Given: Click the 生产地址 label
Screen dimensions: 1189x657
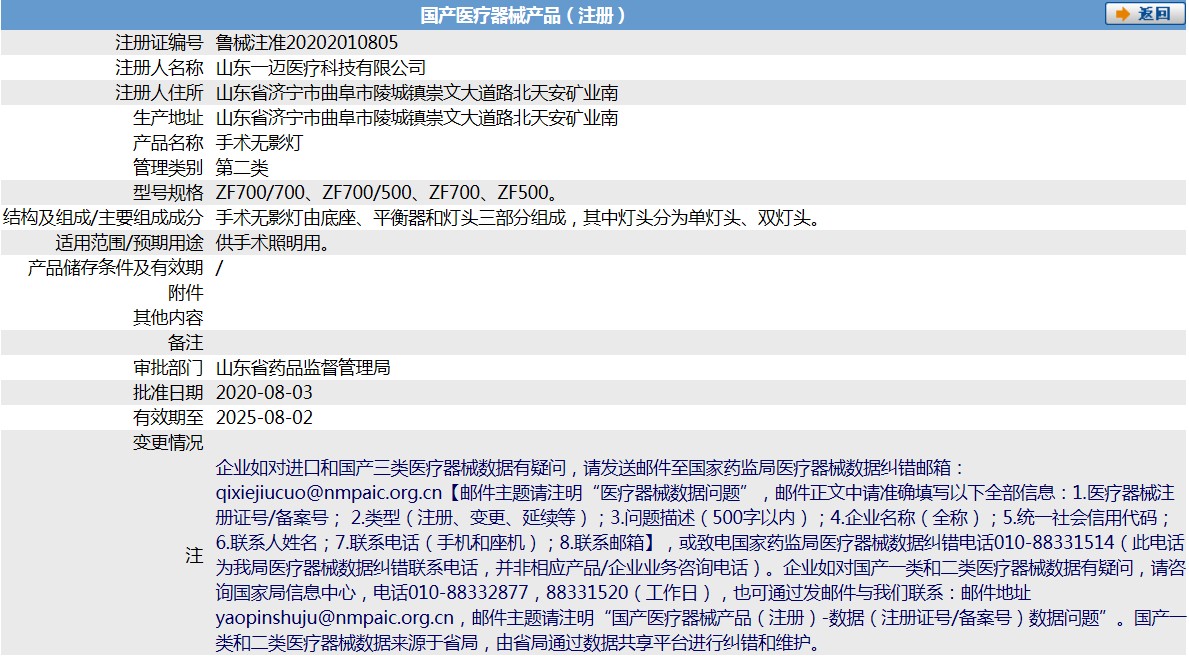Looking at the screenshot, I should [168, 118].
